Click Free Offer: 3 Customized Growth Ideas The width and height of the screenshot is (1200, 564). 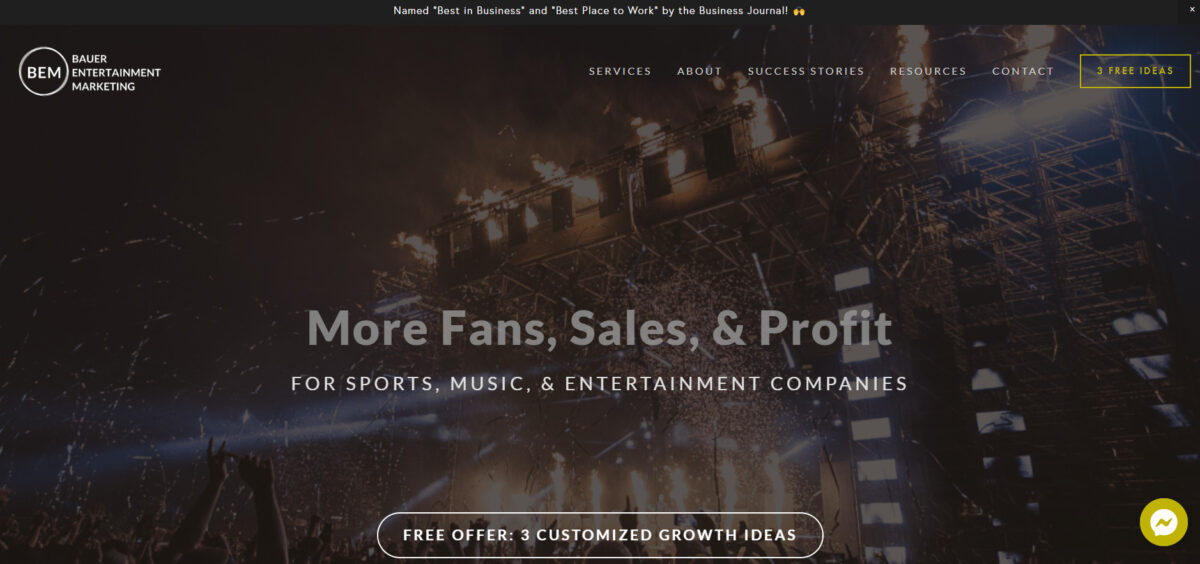(600, 535)
